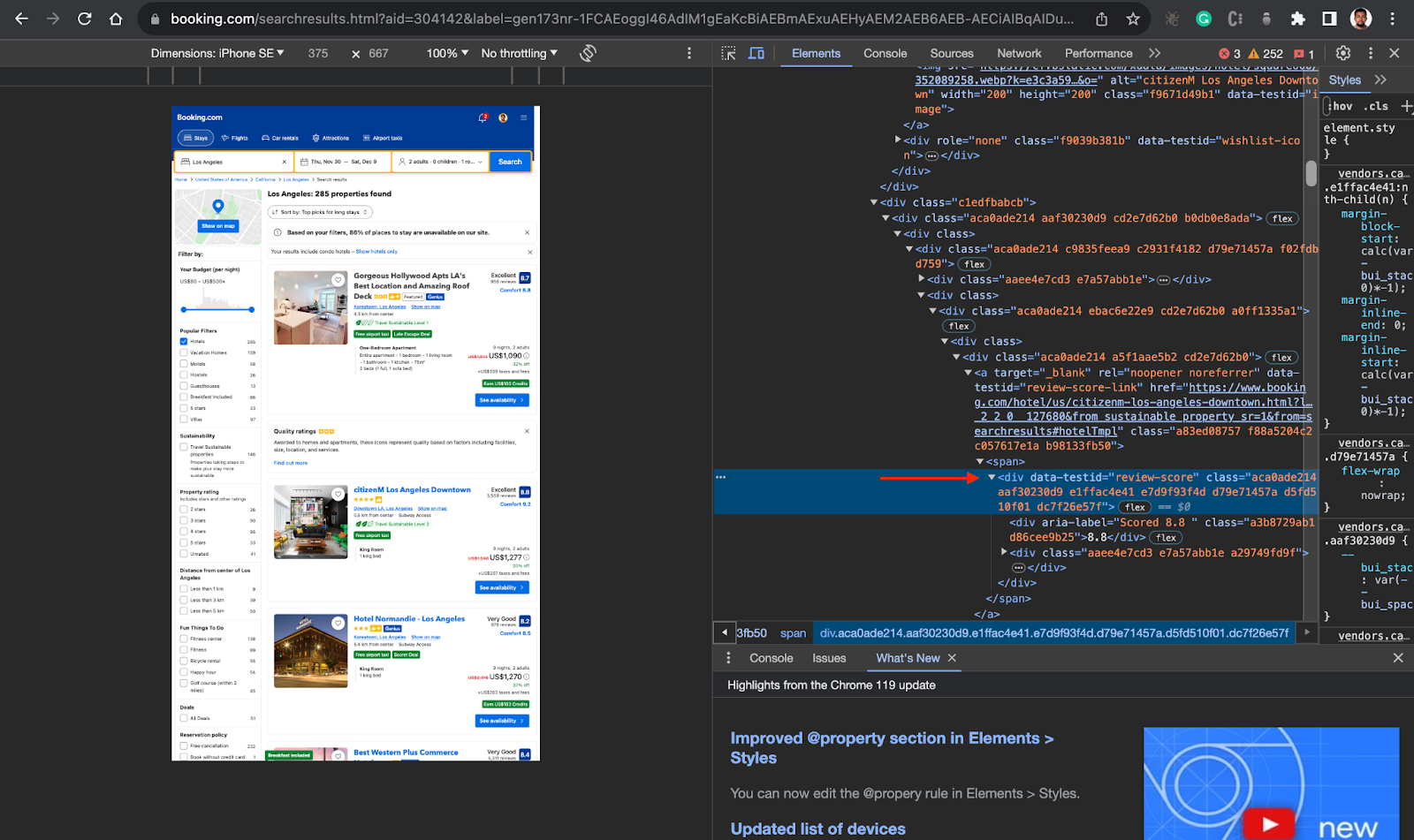
Task: Close the Quality ratings info box
Action: tap(528, 431)
